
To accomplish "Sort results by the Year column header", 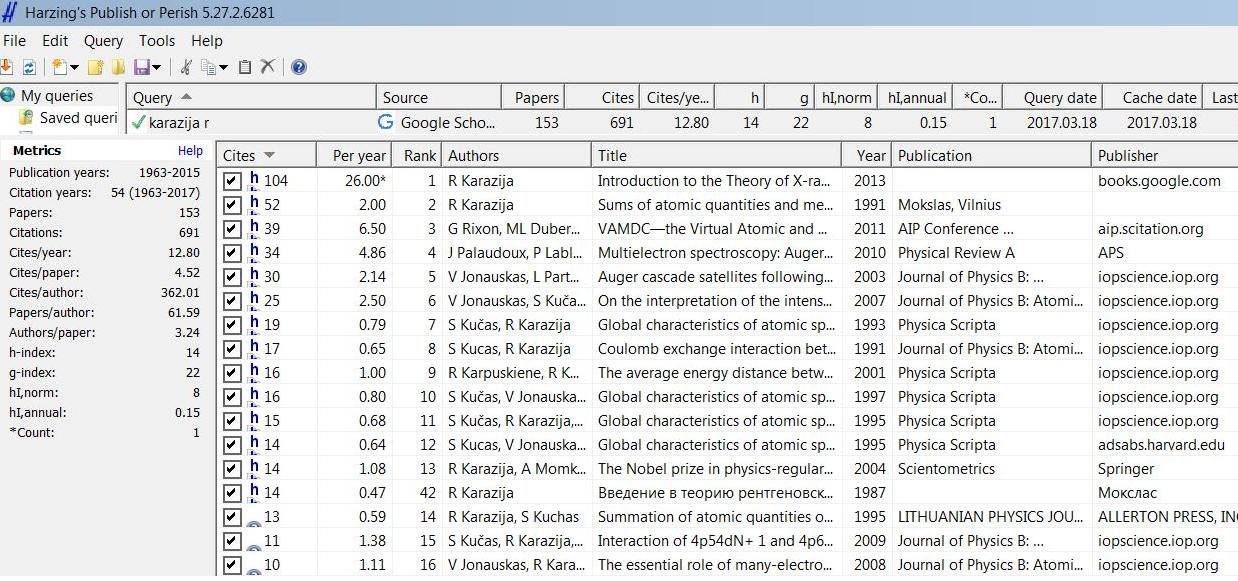I will click(x=870, y=155).
